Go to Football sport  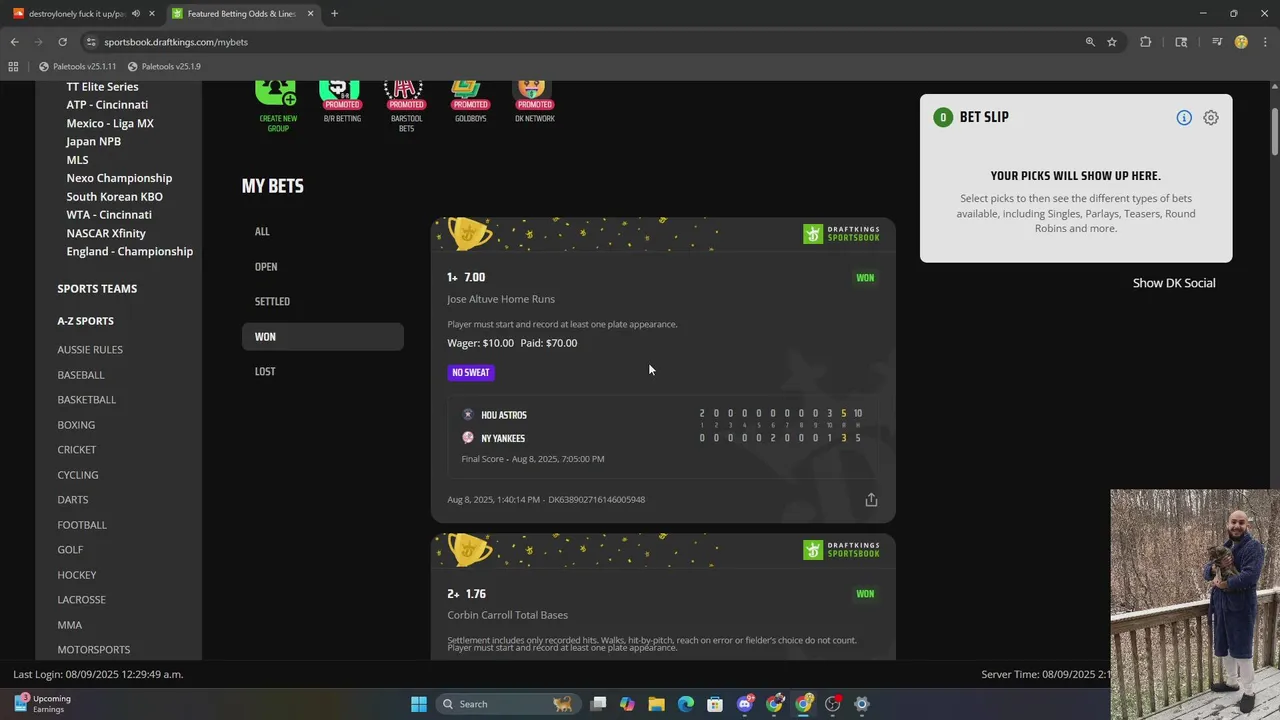pos(82,524)
